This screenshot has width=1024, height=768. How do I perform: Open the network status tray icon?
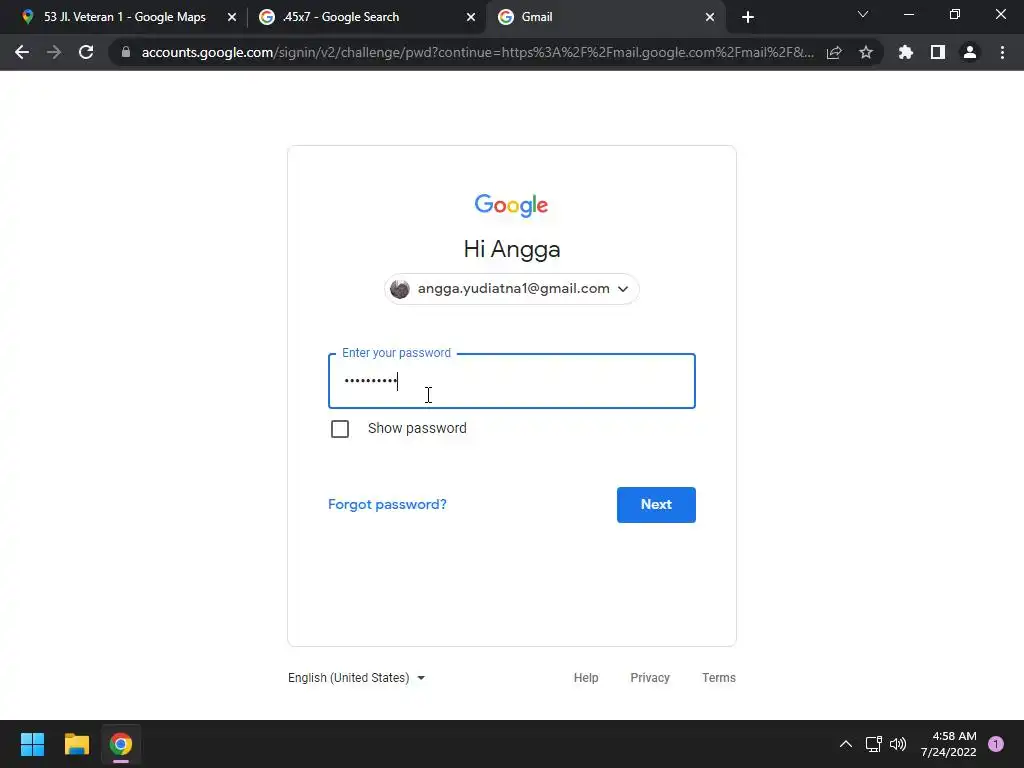[873, 744]
